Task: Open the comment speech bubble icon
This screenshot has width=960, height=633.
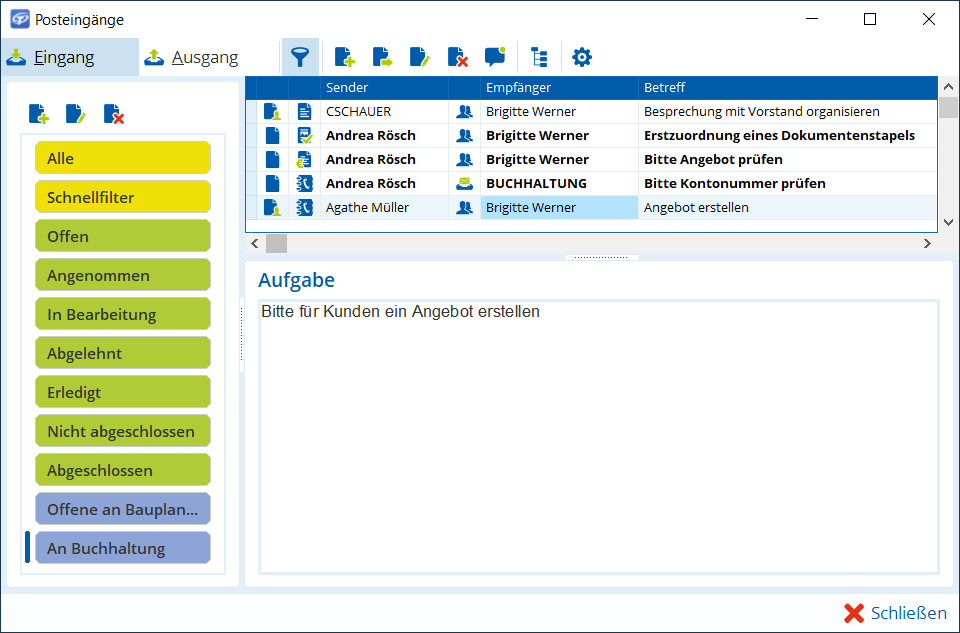Action: pos(495,57)
